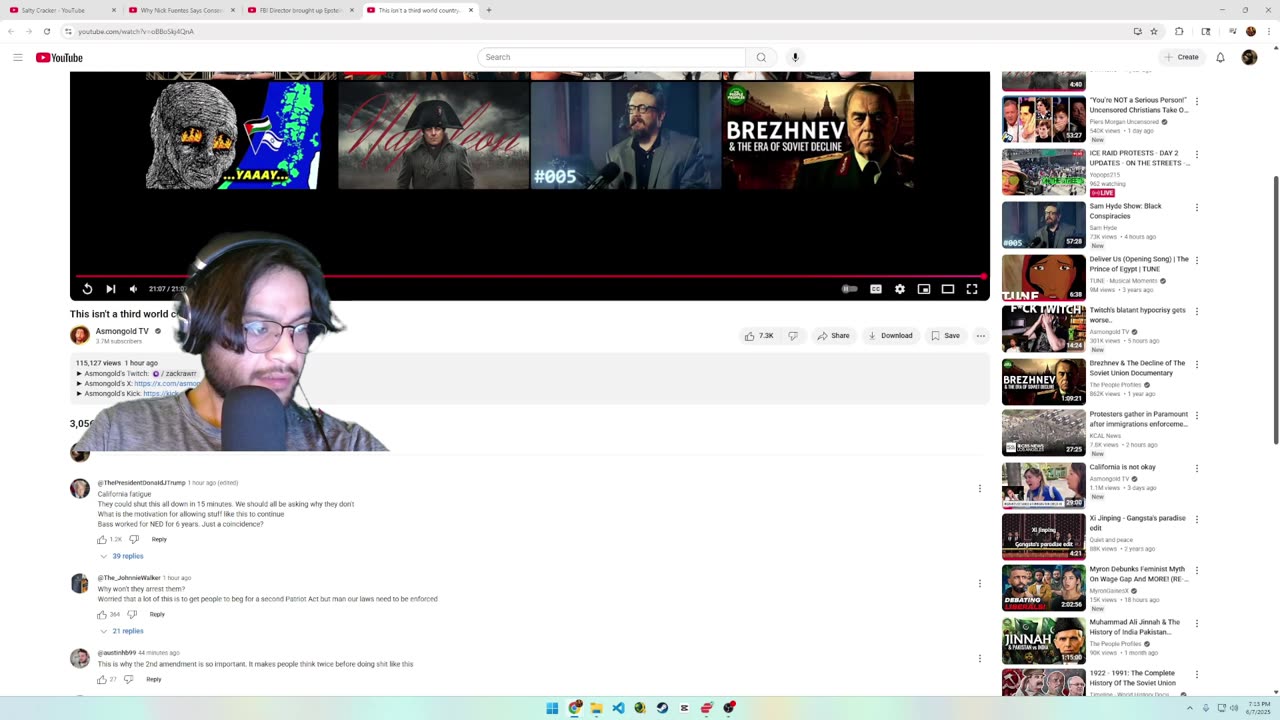
Task: Open the notifications bell
Action: [1220, 57]
